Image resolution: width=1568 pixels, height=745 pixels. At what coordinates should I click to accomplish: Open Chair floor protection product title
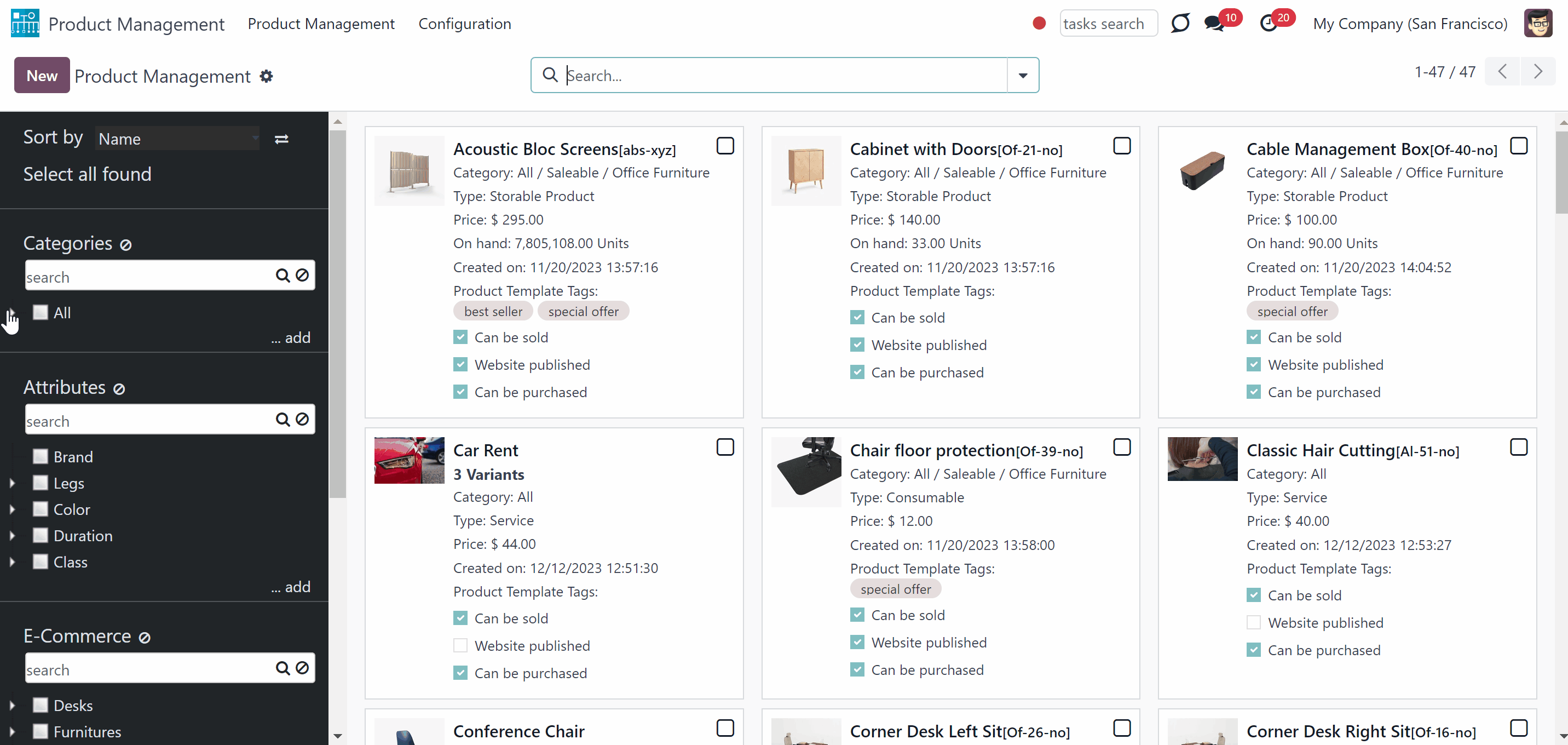(x=966, y=450)
